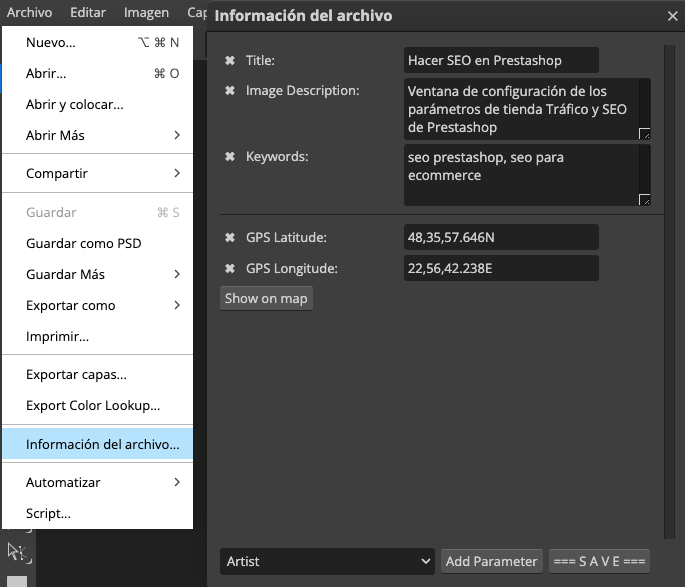Select Abrir y colocar... menu entry
Screen dimensions: 685x587
point(97,104)
